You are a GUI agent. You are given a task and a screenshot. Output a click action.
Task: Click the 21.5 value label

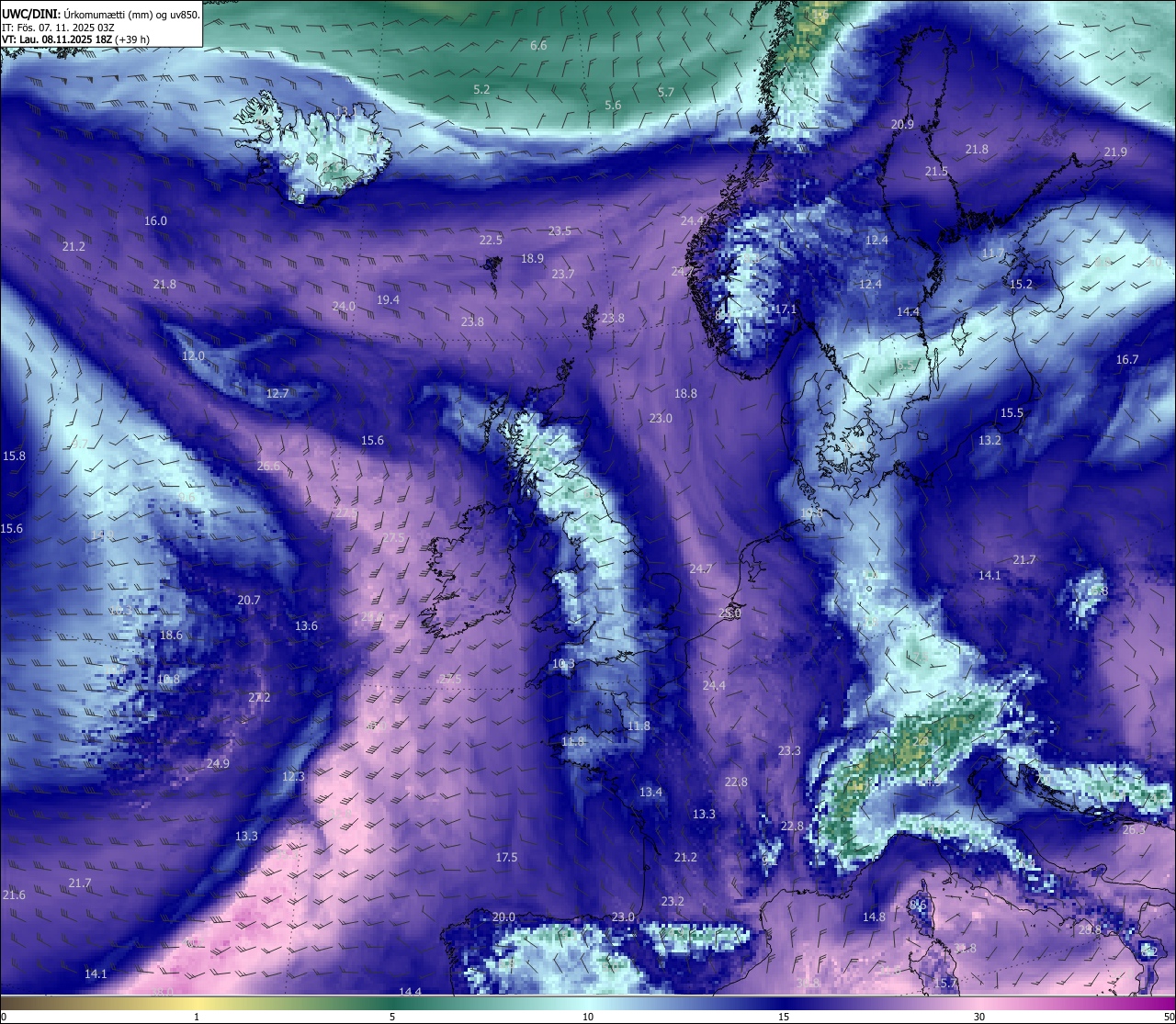pos(936,172)
